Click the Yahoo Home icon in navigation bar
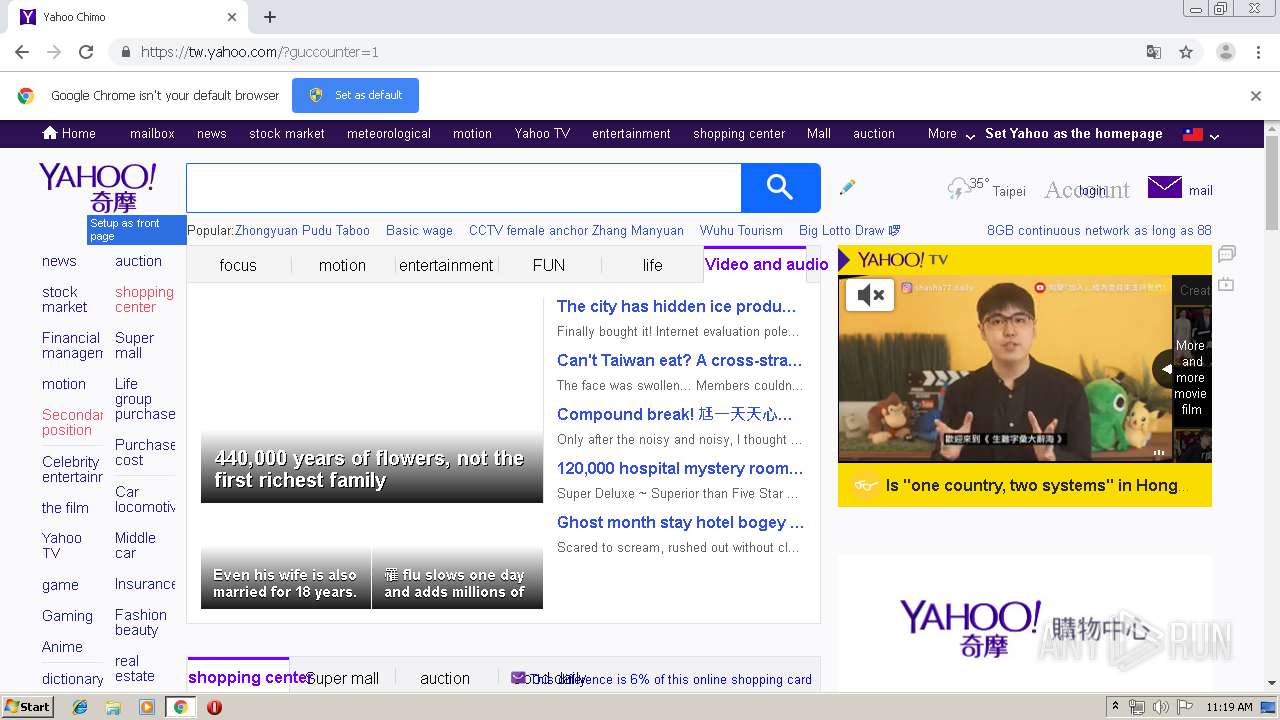The image size is (1280, 720). click(50, 133)
